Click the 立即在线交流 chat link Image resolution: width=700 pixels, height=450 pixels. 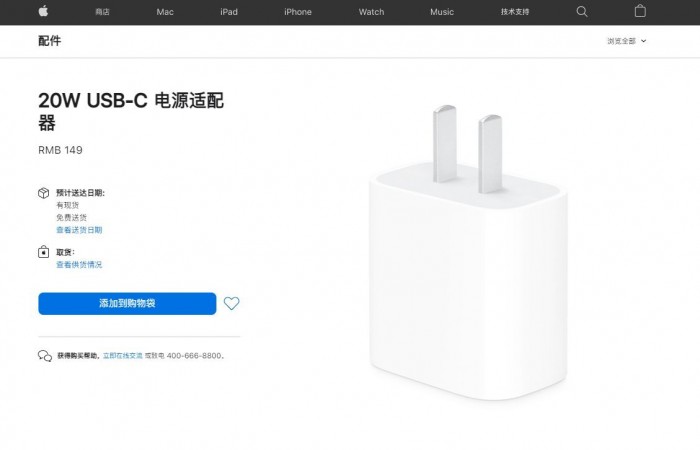[123, 356]
